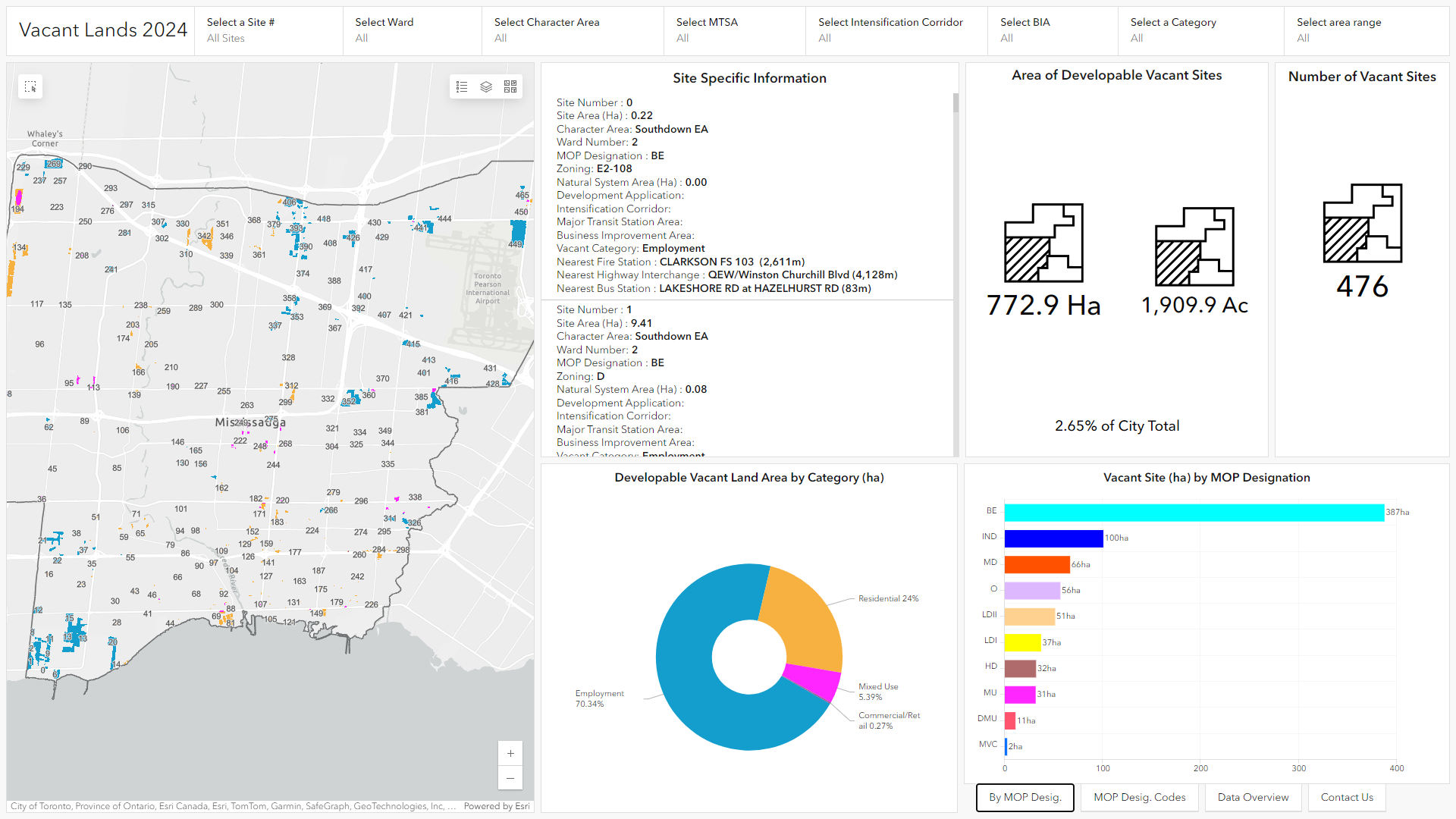Expand the Select Ward filter

tap(412, 30)
